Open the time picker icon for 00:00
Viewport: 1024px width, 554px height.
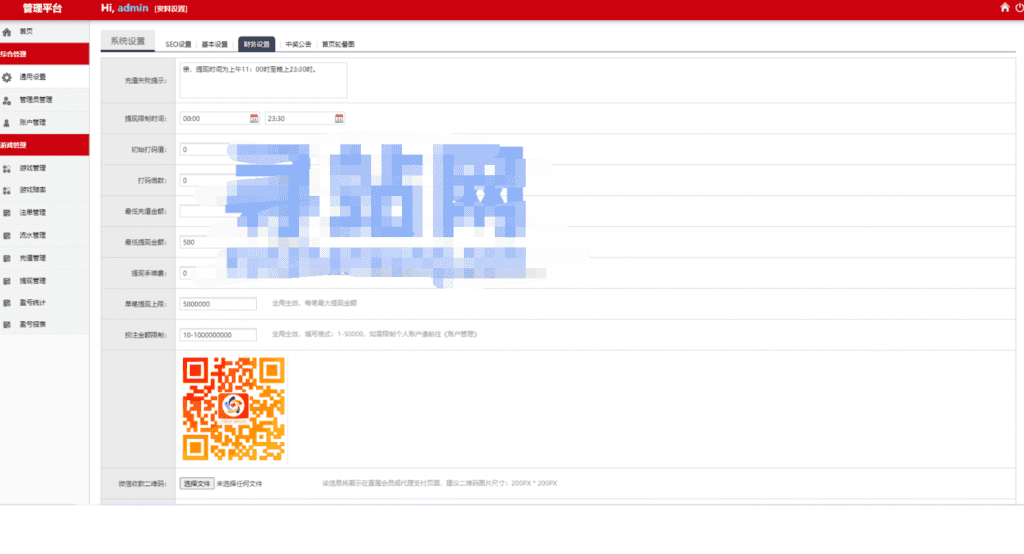254,118
